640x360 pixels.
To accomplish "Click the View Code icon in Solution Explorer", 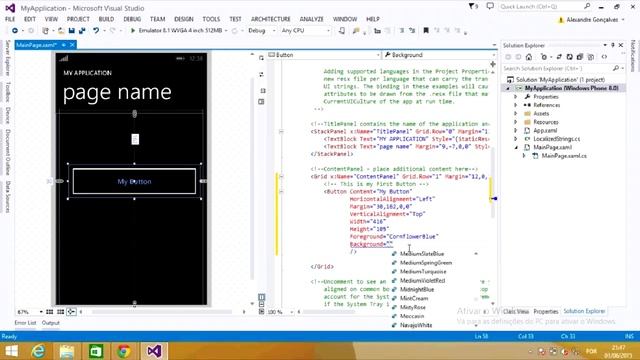I will pos(604,57).
